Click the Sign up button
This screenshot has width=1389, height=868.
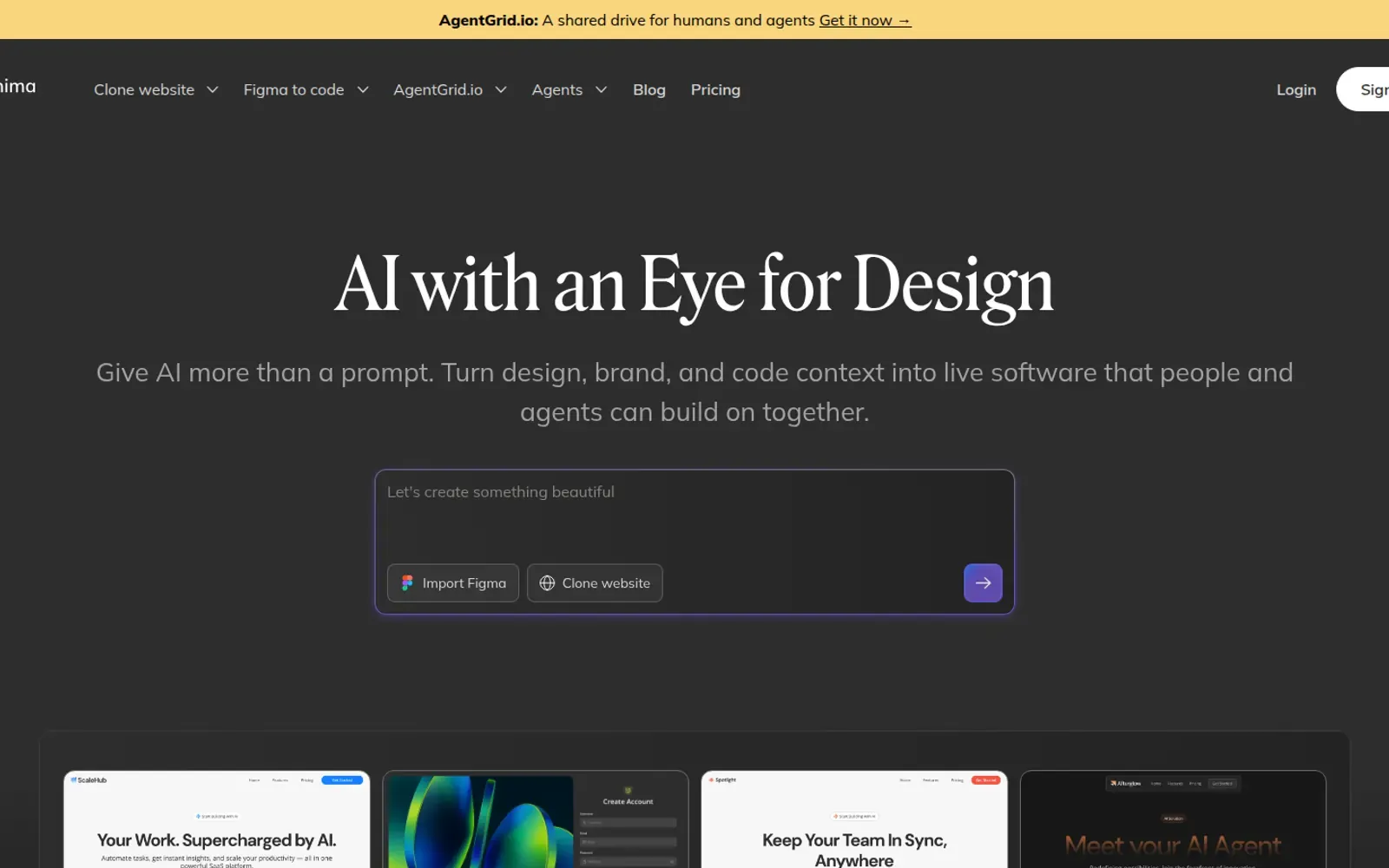(x=1363, y=89)
